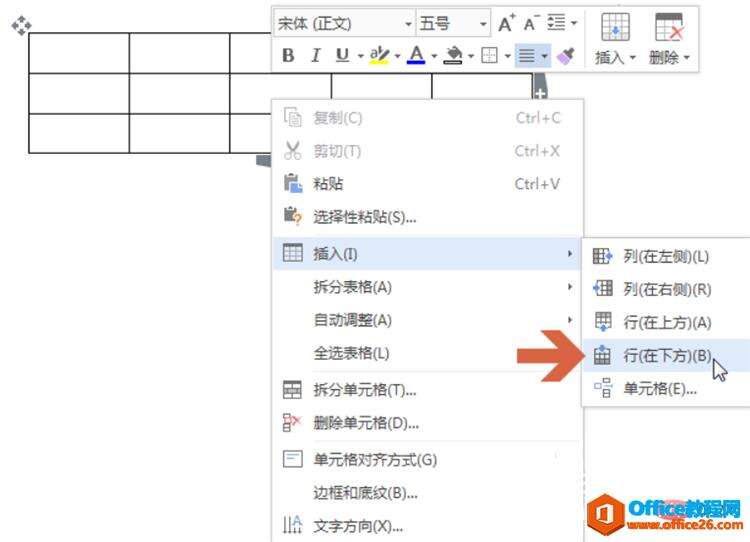
Task: Choose 文字方向(X)... menu entry
Action: pyautogui.click(x=428, y=526)
